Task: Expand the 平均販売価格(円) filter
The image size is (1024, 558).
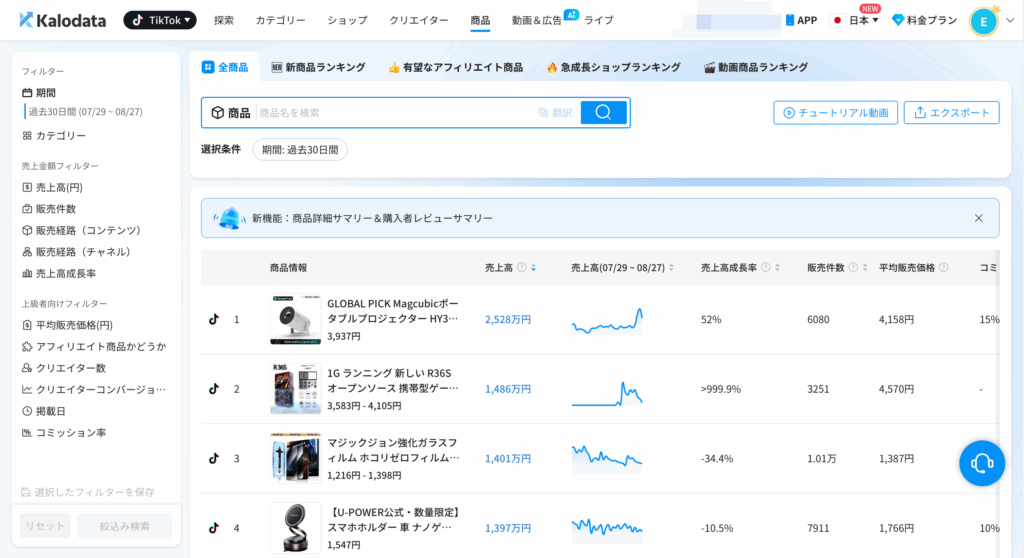Action: 67,325
